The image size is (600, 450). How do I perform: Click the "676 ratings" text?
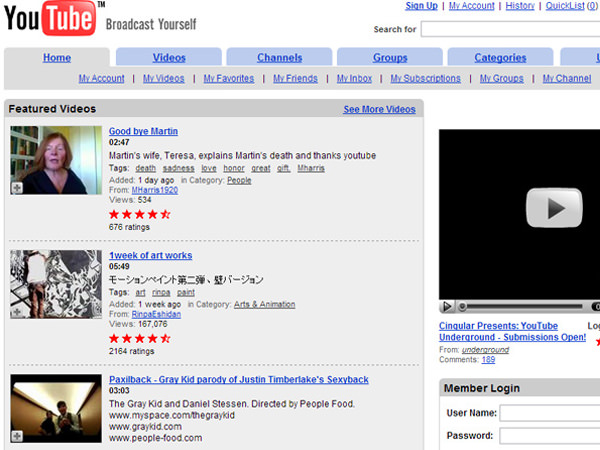[129, 227]
